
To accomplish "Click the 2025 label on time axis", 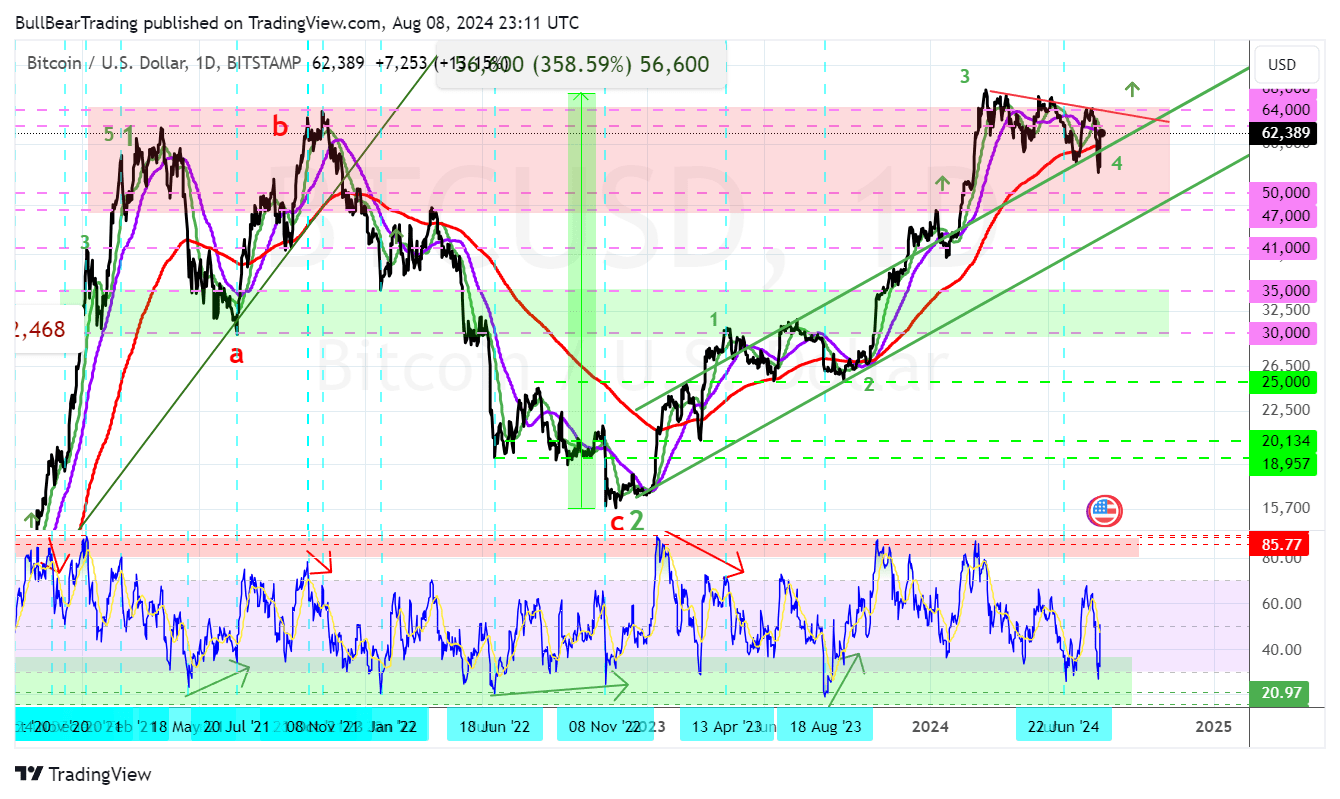I will (x=1213, y=727).
